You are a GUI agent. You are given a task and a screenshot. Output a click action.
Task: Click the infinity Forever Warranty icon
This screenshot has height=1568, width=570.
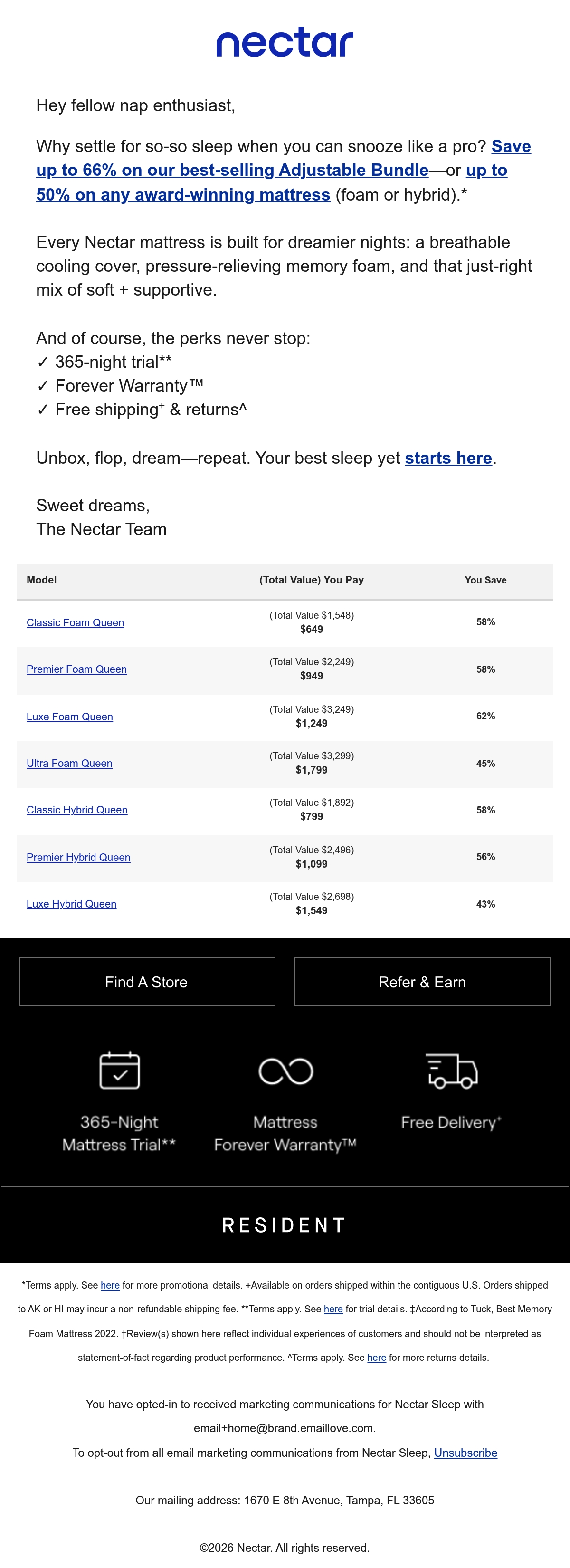(x=285, y=1071)
